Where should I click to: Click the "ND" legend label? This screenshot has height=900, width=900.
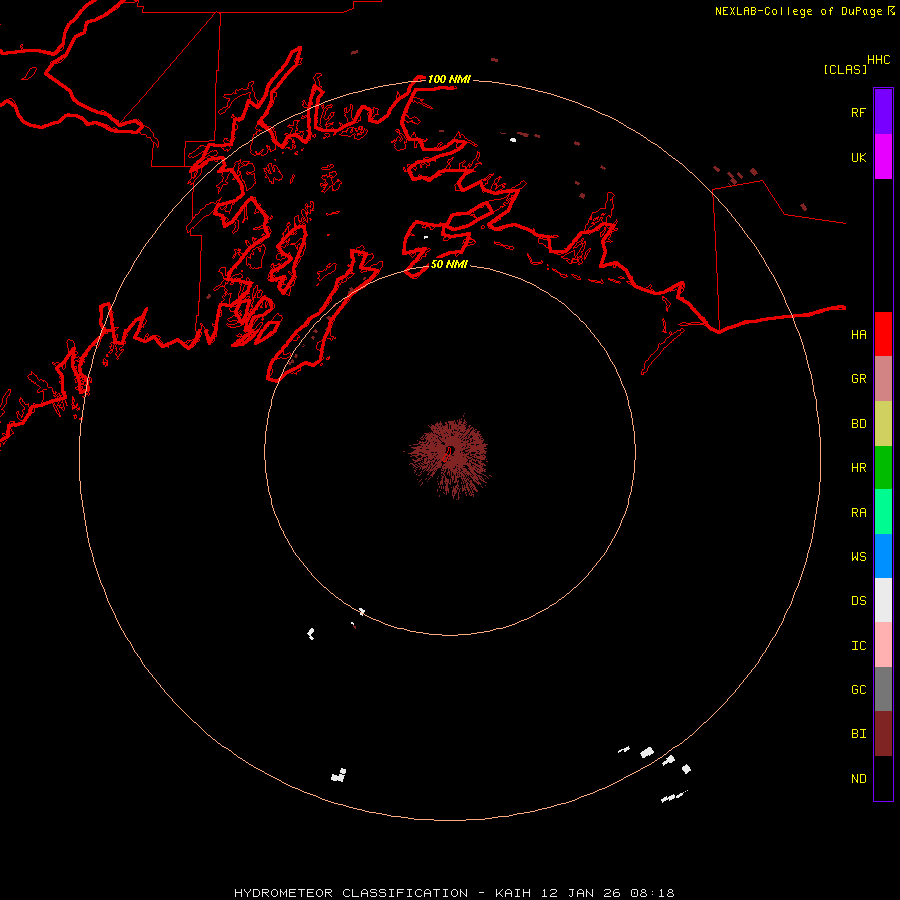pyautogui.click(x=858, y=779)
